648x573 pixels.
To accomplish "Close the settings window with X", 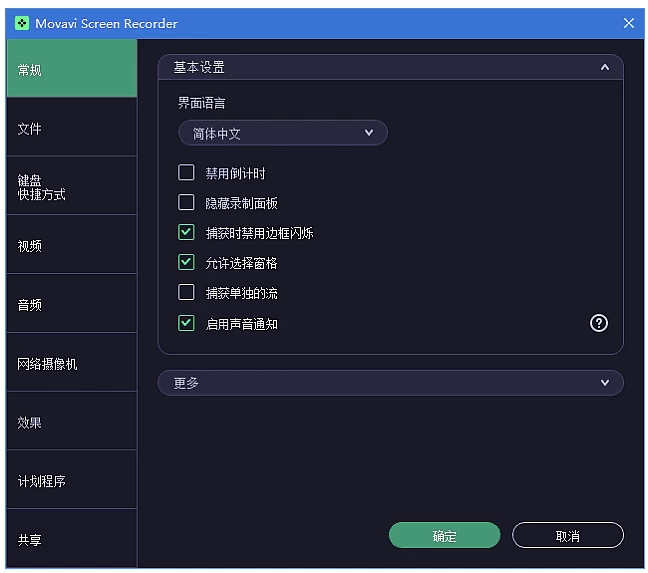I will pos(629,23).
